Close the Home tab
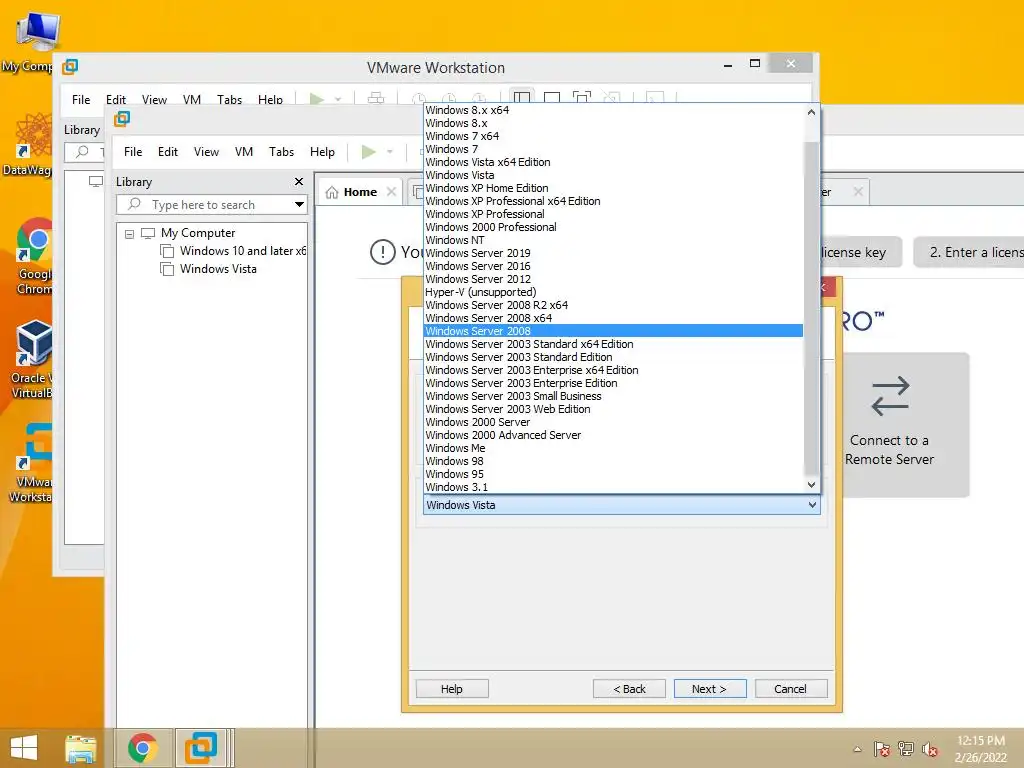Image resolution: width=1024 pixels, height=768 pixels. coord(391,191)
